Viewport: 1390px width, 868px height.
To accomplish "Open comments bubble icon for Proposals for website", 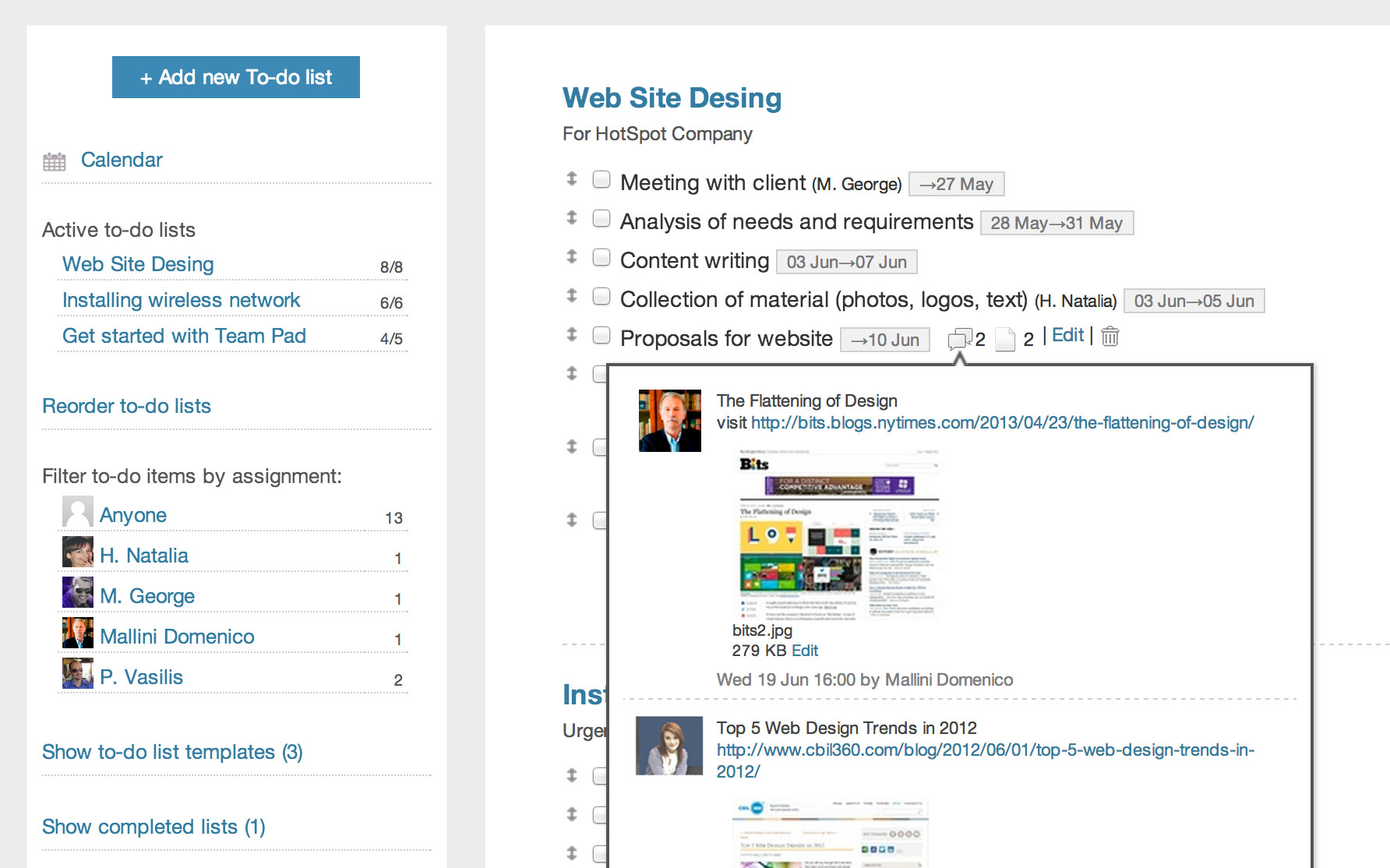I will pos(959,339).
